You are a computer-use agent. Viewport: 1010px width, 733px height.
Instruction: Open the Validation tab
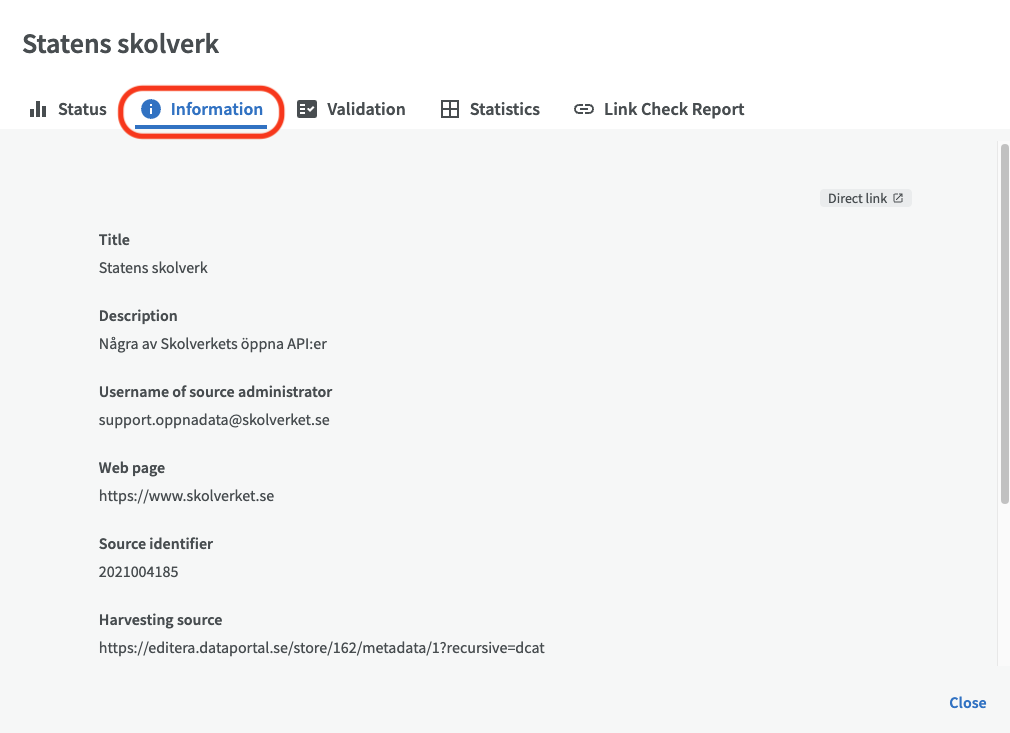[366, 109]
